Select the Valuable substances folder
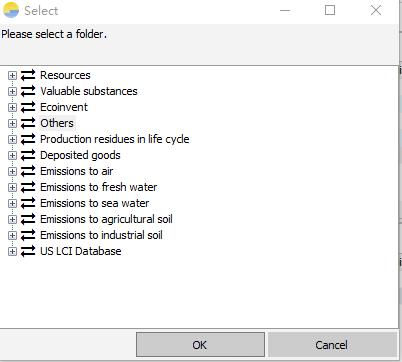The height and width of the screenshot is (362, 402). pyautogui.click(x=89, y=91)
